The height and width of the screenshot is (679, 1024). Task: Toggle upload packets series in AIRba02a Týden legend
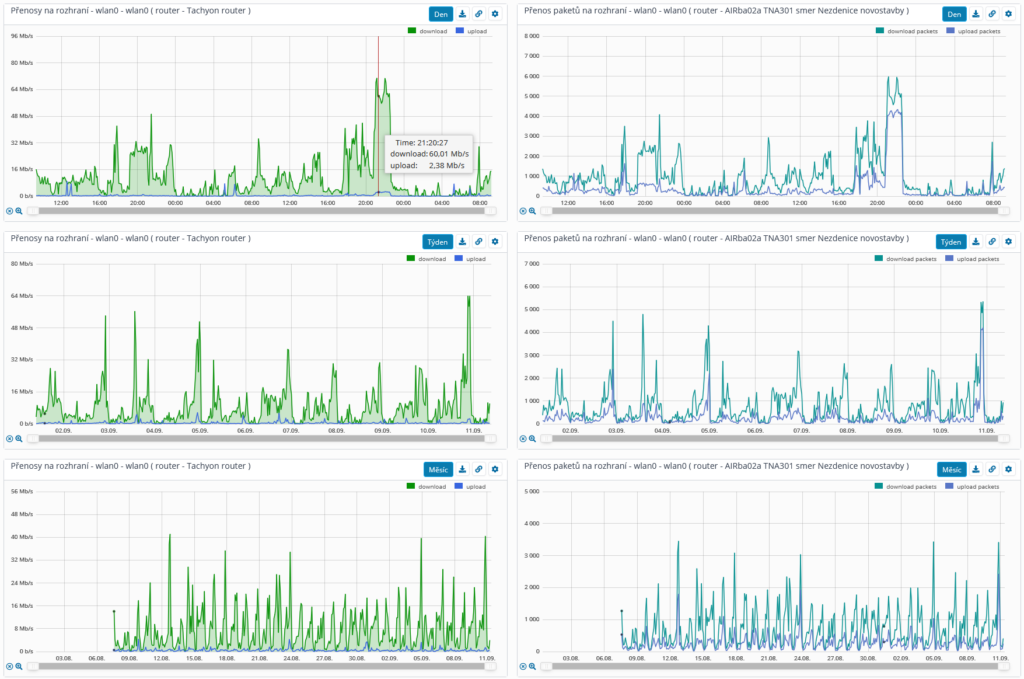(972, 259)
